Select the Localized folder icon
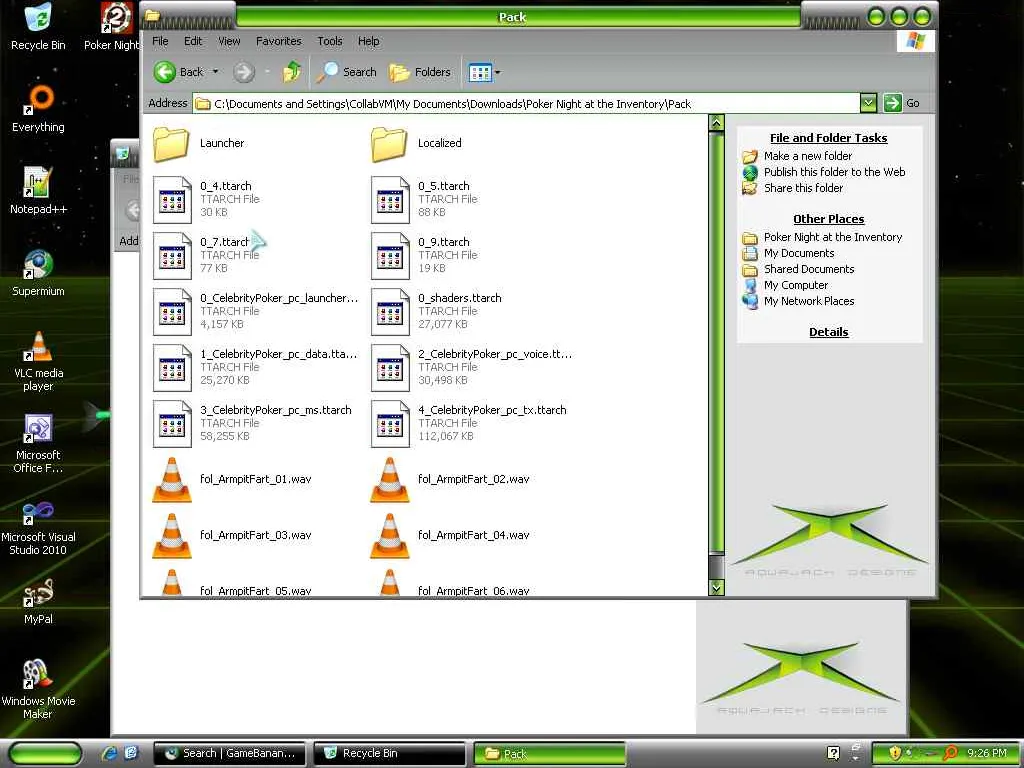This screenshot has height=768, width=1024. coord(389,144)
